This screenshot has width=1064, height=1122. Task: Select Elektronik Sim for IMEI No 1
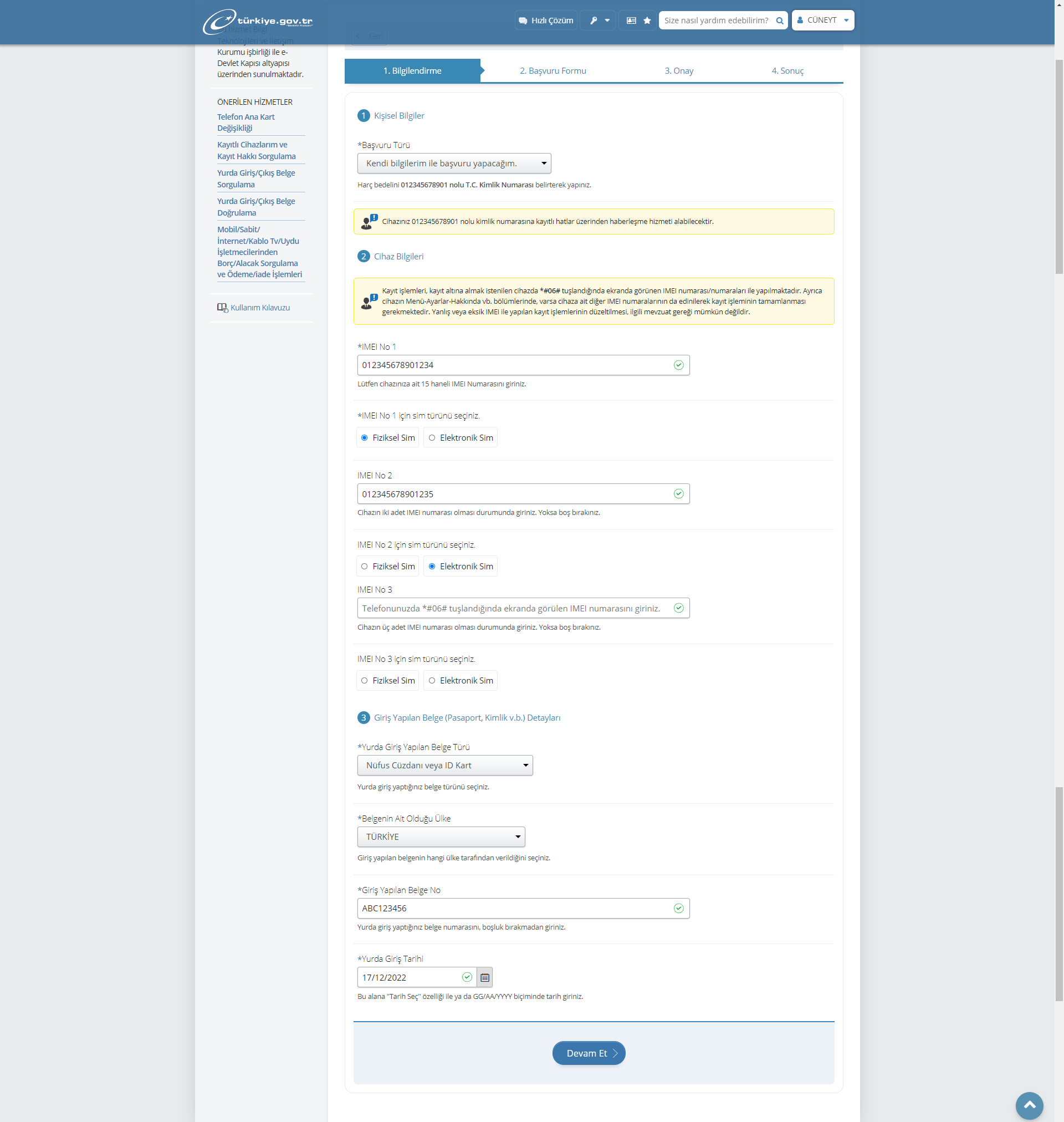pos(432,437)
